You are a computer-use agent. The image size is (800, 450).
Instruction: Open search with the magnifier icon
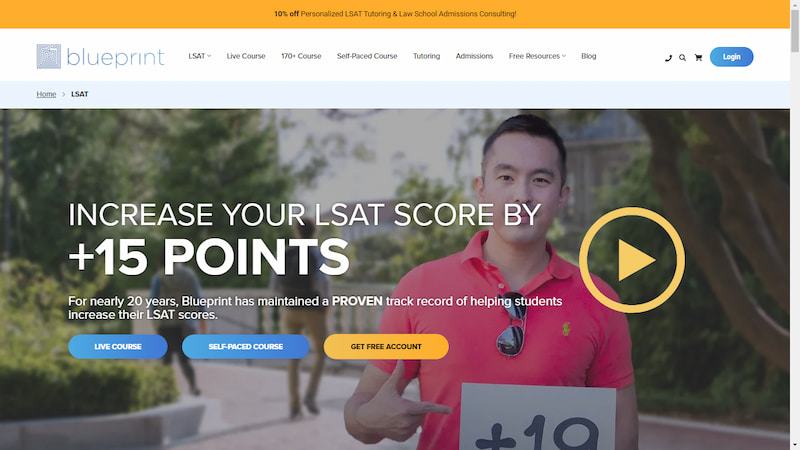click(x=682, y=58)
